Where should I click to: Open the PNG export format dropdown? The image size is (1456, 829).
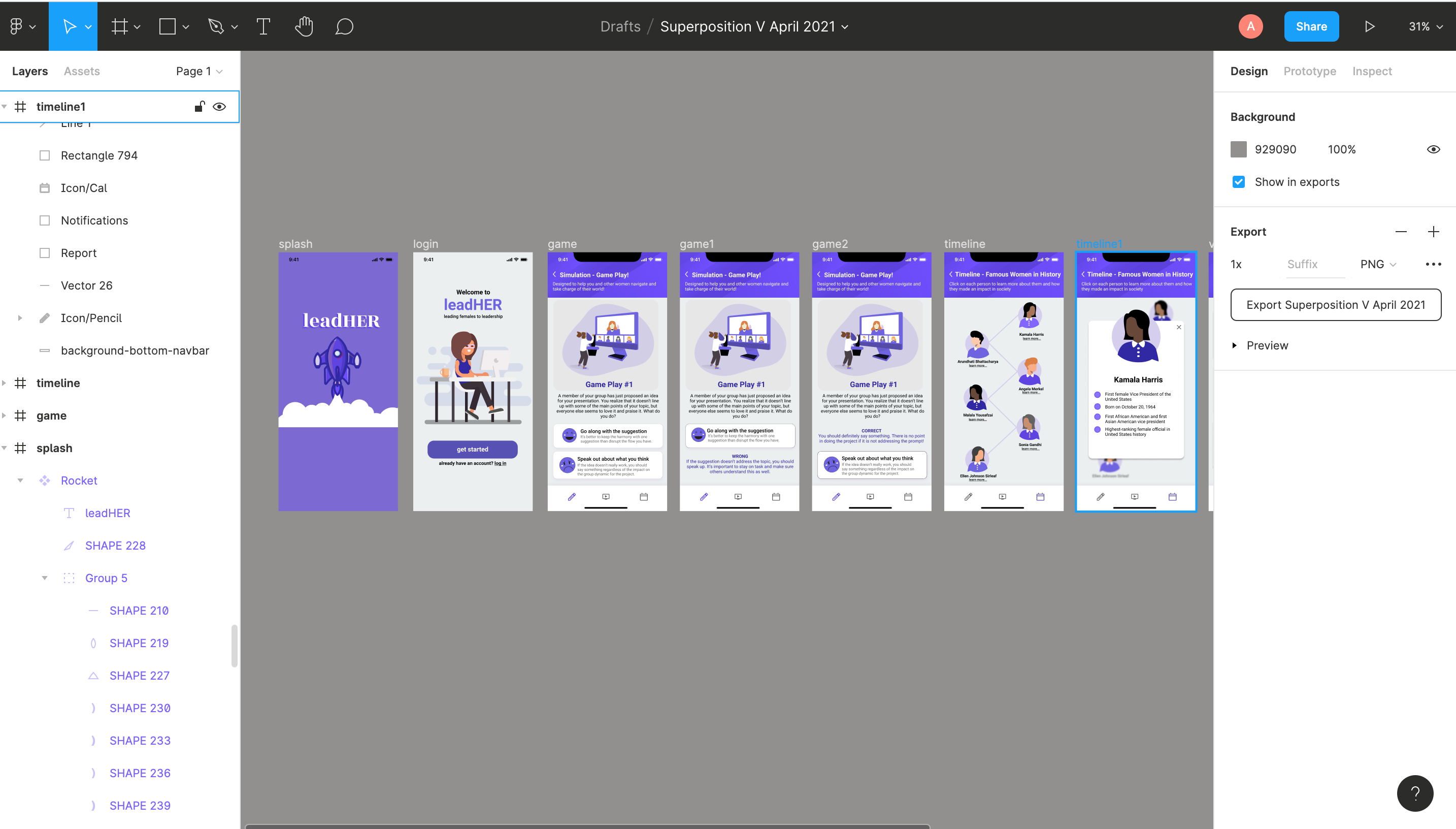click(1377, 264)
